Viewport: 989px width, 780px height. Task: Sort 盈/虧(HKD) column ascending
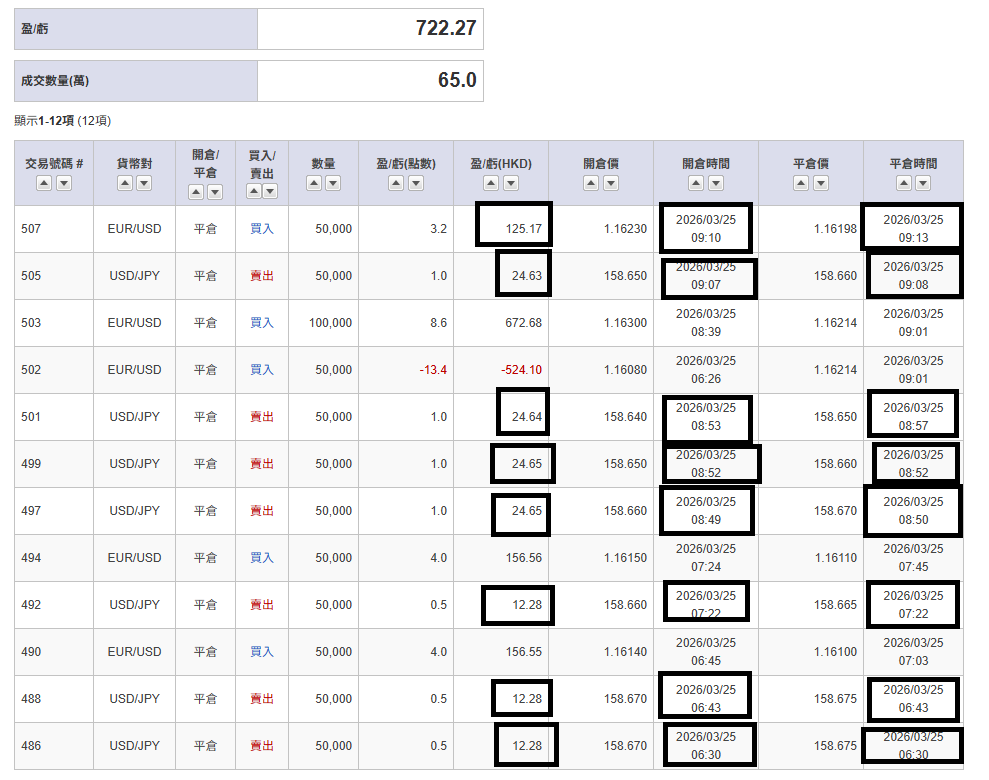491,183
